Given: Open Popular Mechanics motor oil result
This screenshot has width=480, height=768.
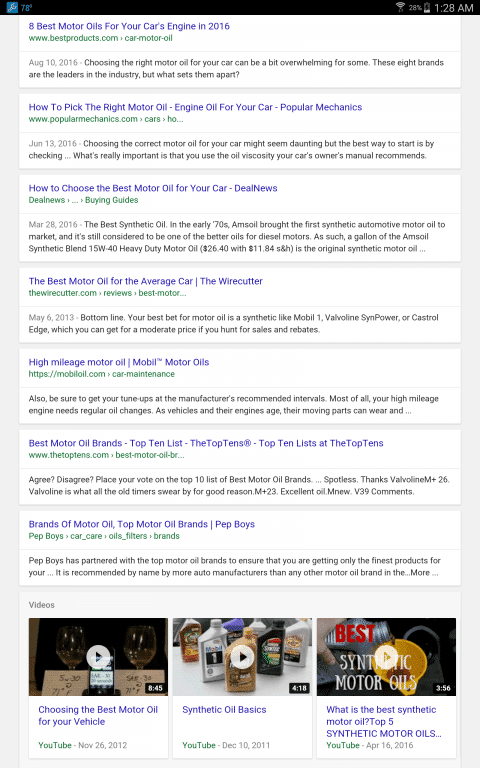Looking at the screenshot, I should pos(195,107).
